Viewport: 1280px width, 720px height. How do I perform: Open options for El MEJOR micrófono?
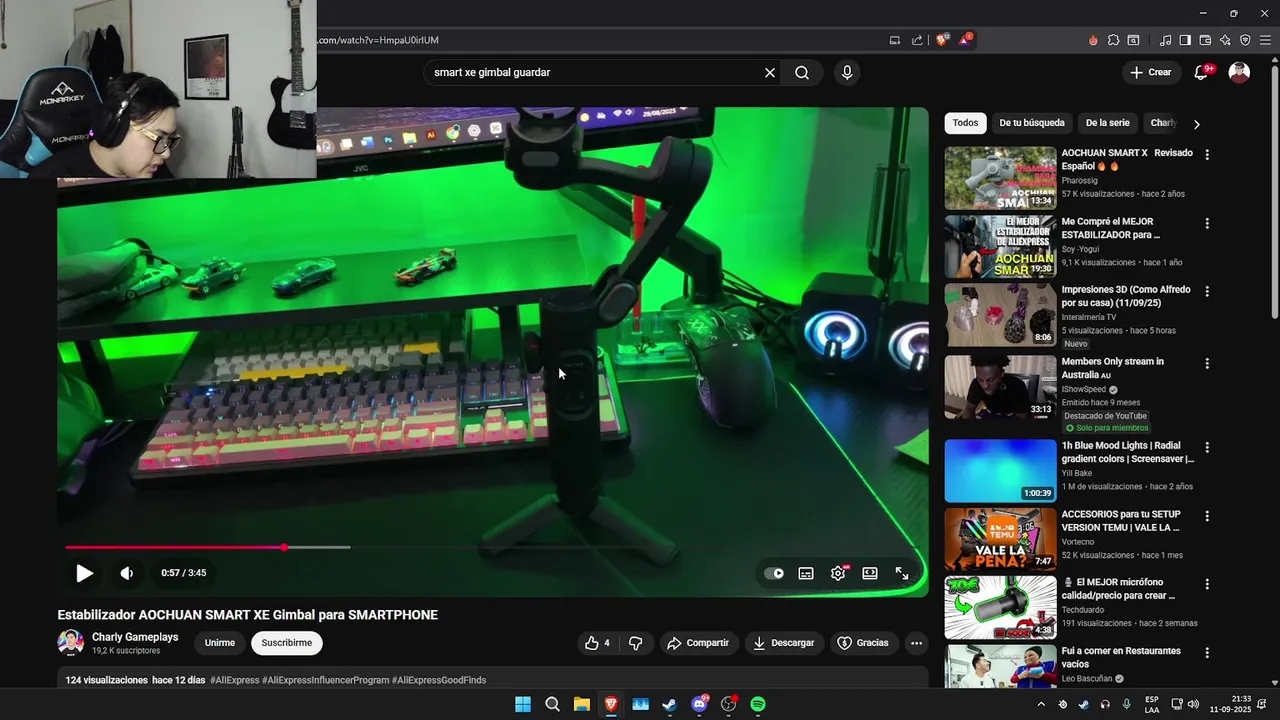1207,584
